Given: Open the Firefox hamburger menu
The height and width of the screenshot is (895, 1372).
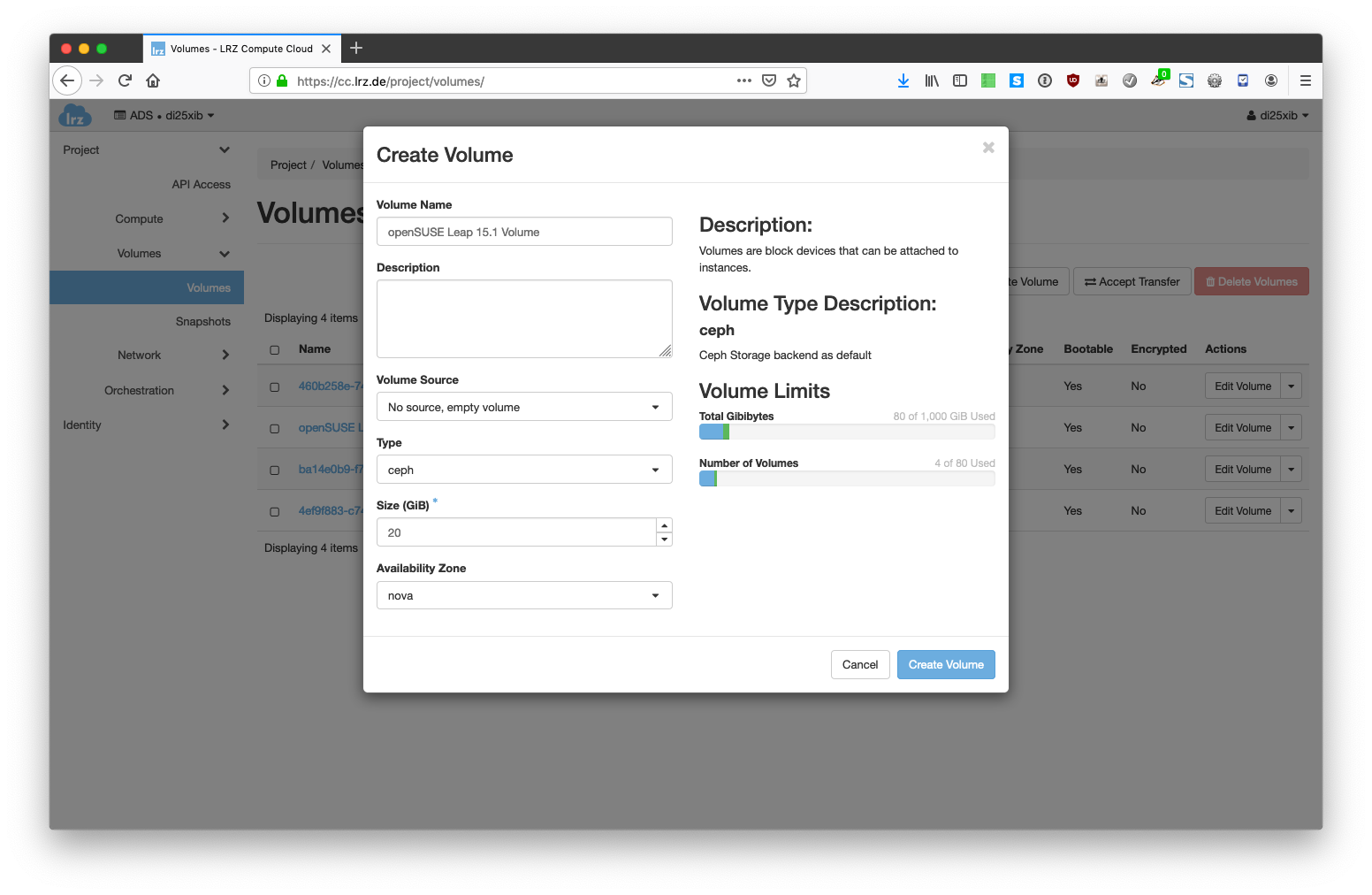Looking at the screenshot, I should pos(1305,80).
